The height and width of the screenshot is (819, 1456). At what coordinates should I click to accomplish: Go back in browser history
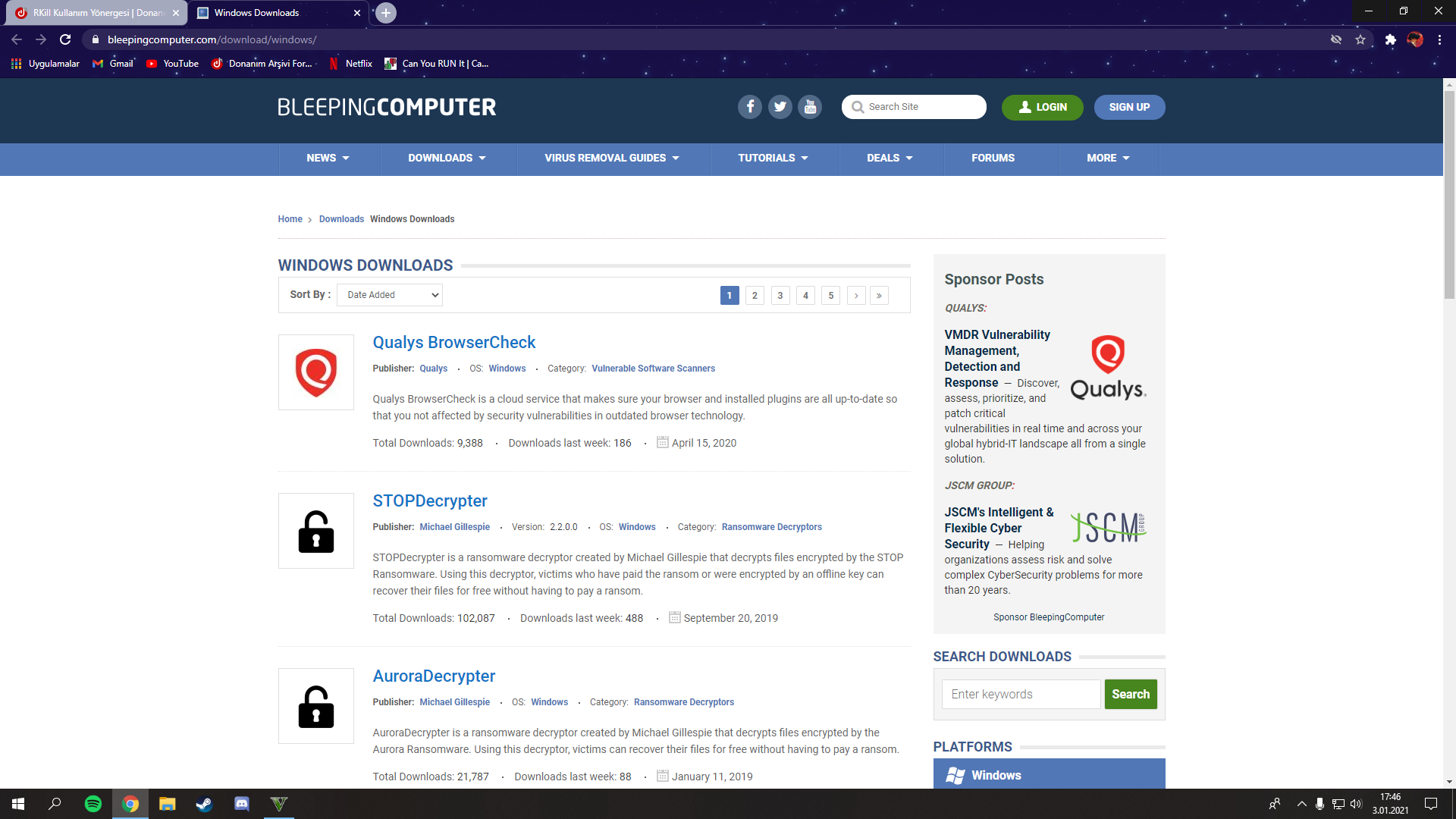(17, 39)
